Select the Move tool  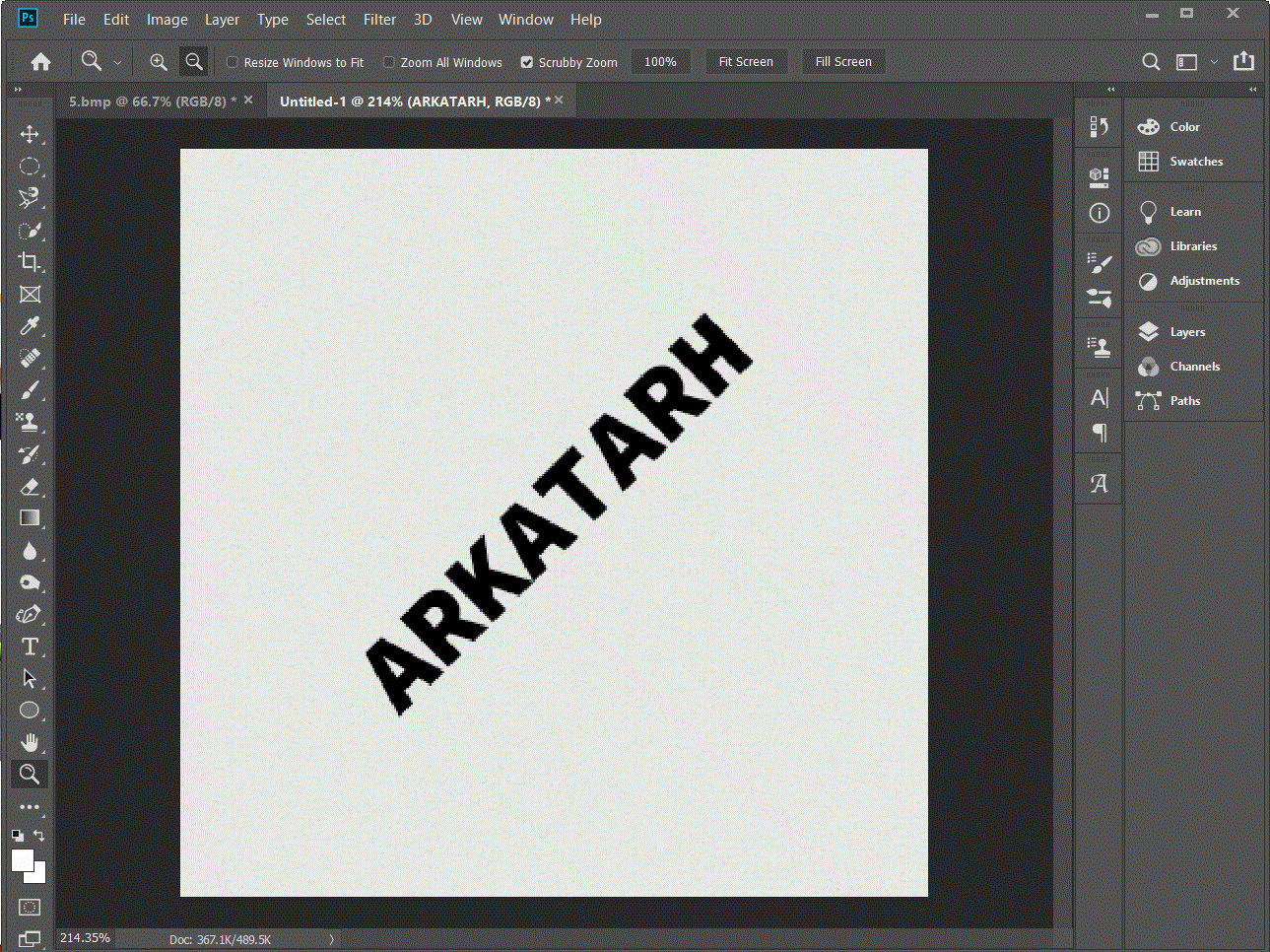[30, 134]
